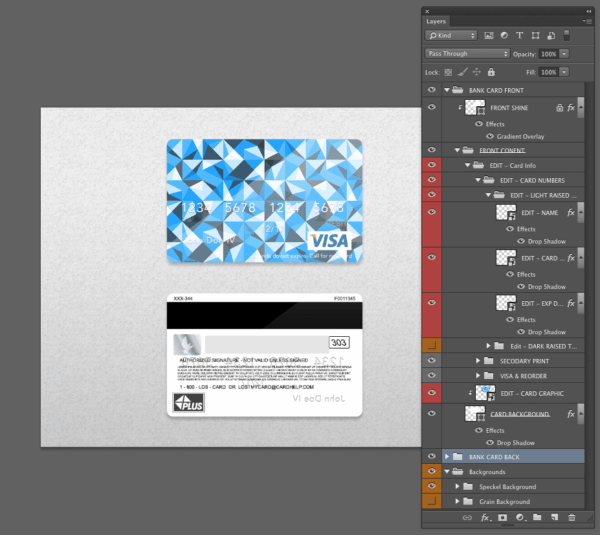The width and height of the screenshot is (600, 535).
Task: Click the 303 CVV box on card back
Action: (339, 343)
